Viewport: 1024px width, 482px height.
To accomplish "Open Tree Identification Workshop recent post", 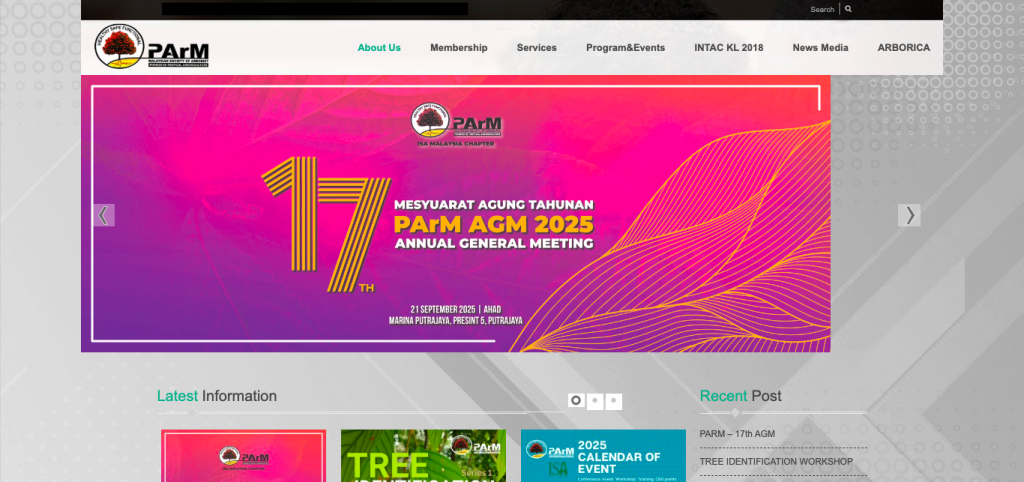I will [x=776, y=461].
